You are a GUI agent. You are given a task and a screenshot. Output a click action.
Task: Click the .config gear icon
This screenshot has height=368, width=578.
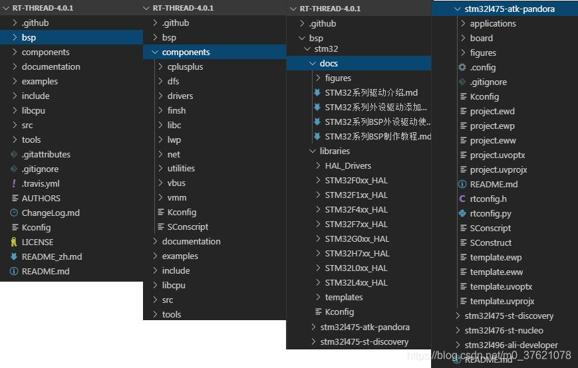462,67
